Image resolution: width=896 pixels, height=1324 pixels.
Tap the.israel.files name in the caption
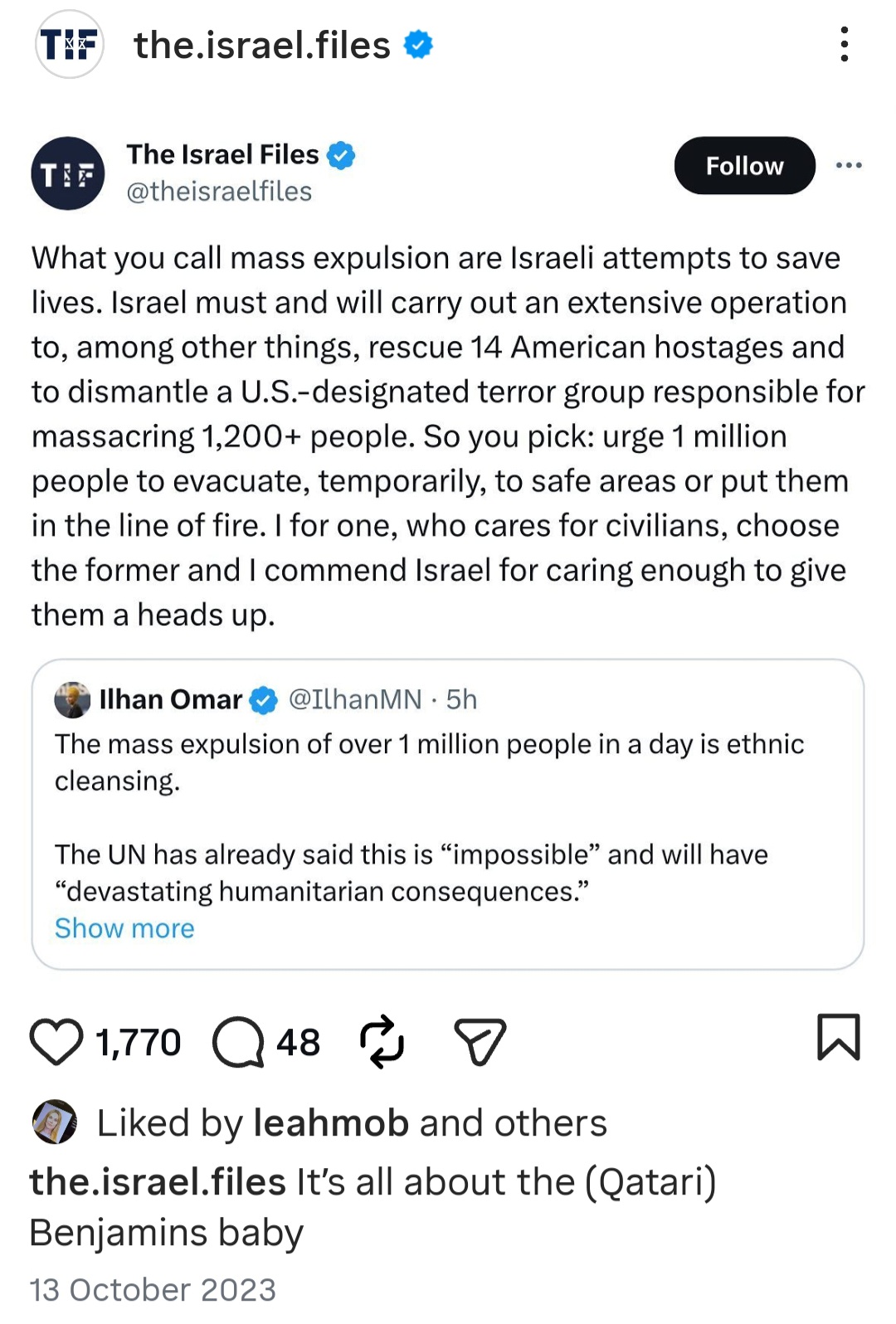click(158, 1181)
